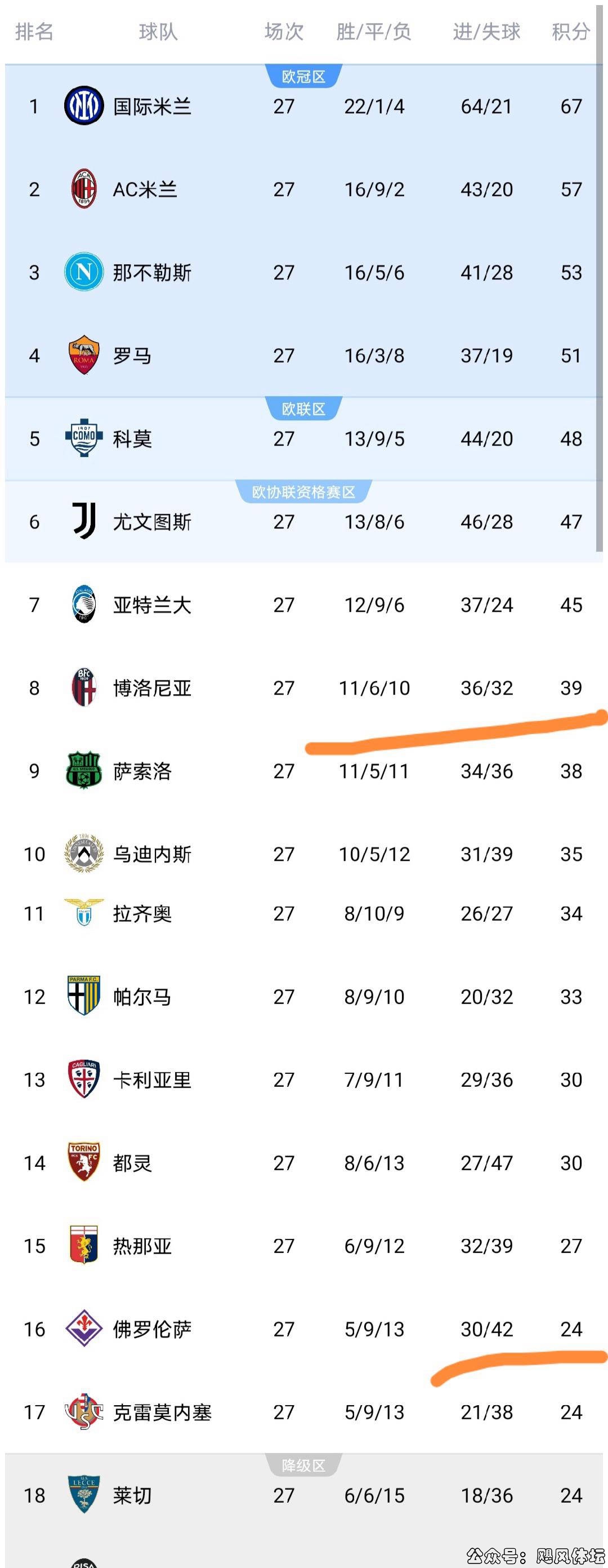Viewport: 608px width, 1568px height.
Task: Click the 欧协联资格赛区 zone label
Action: (x=303, y=492)
